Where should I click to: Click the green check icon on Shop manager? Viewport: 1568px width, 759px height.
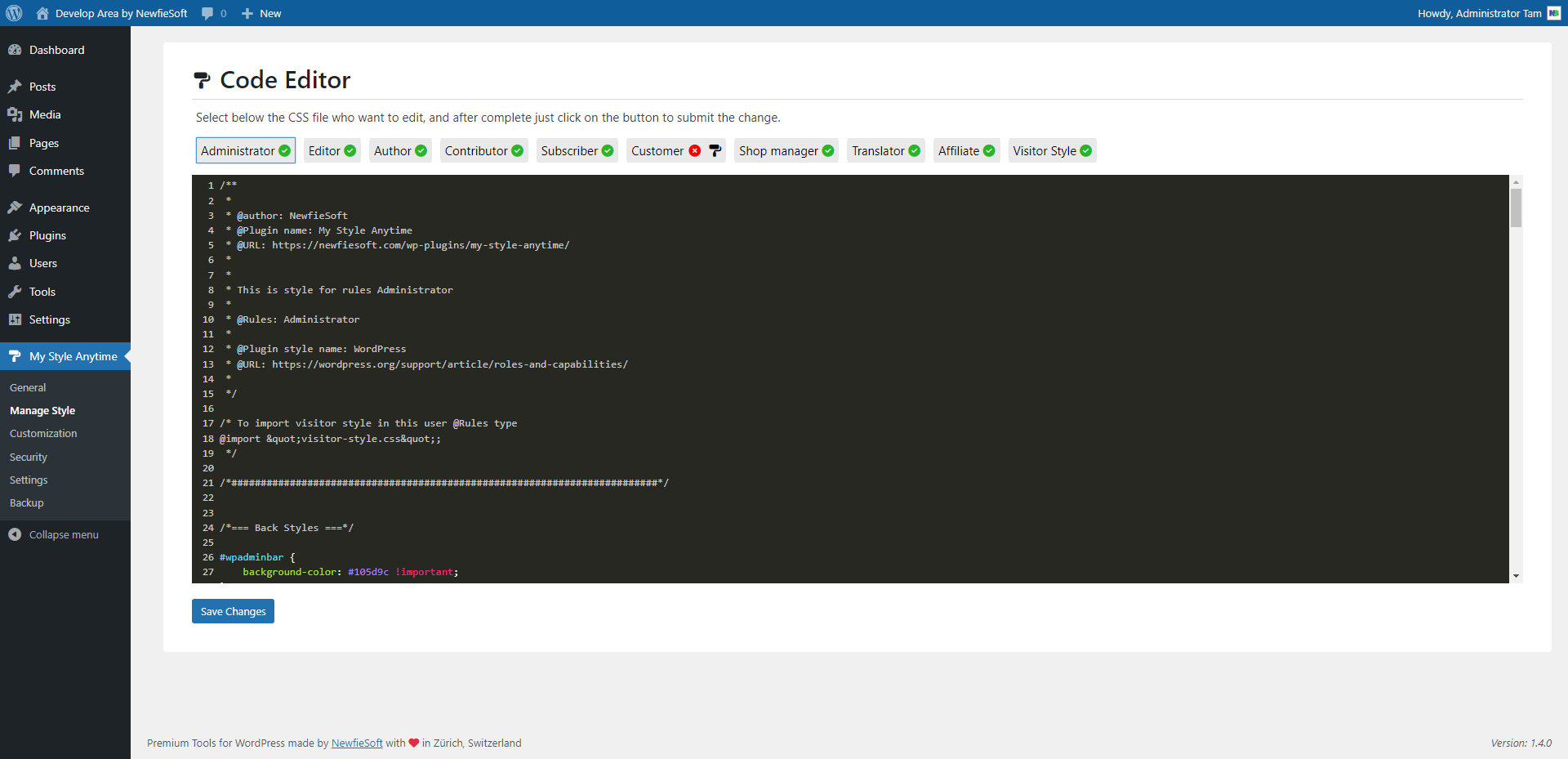click(828, 150)
